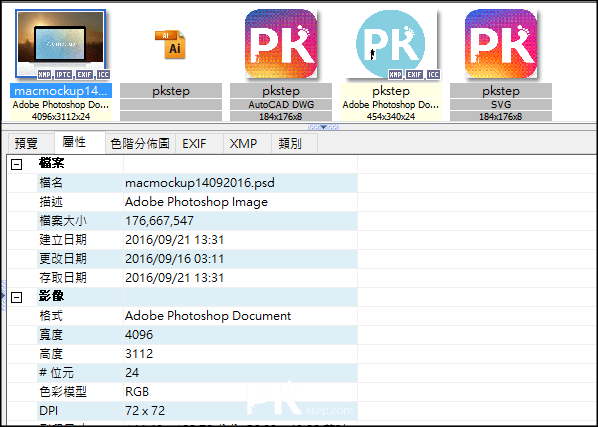Screen dimensions: 598x427
Task: Collapse the 影像 section
Action: (16, 297)
